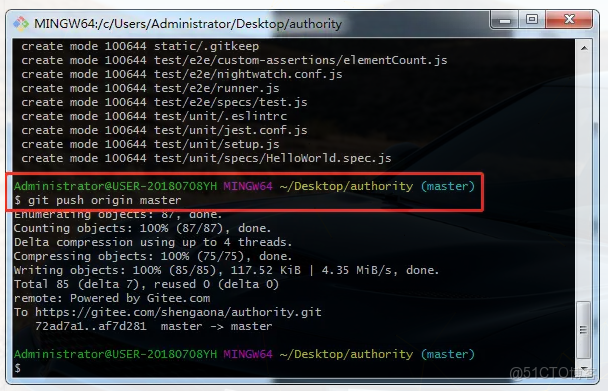
Task: Click 'Total 85 (delta 7), reused 0' line
Action: pos(146,284)
